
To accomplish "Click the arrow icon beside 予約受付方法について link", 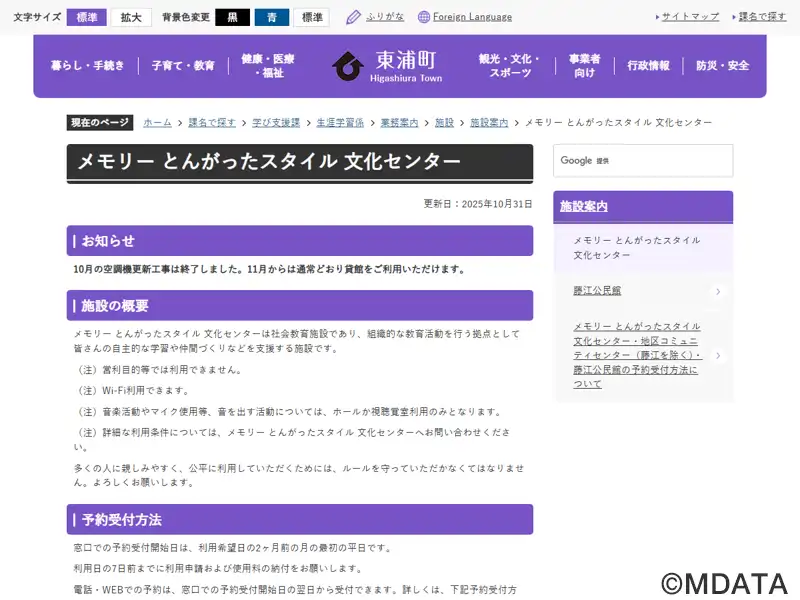I will click(x=718, y=355).
